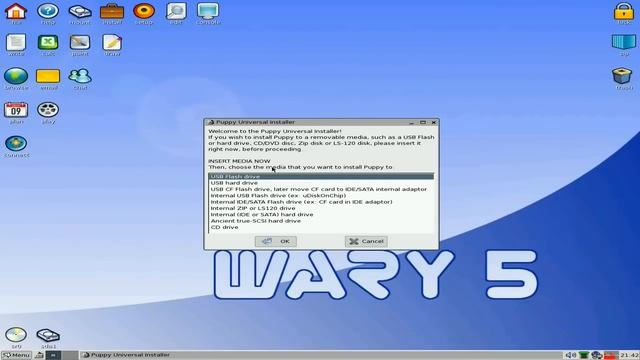Open the sda1 hard drive icon

pos(48,335)
